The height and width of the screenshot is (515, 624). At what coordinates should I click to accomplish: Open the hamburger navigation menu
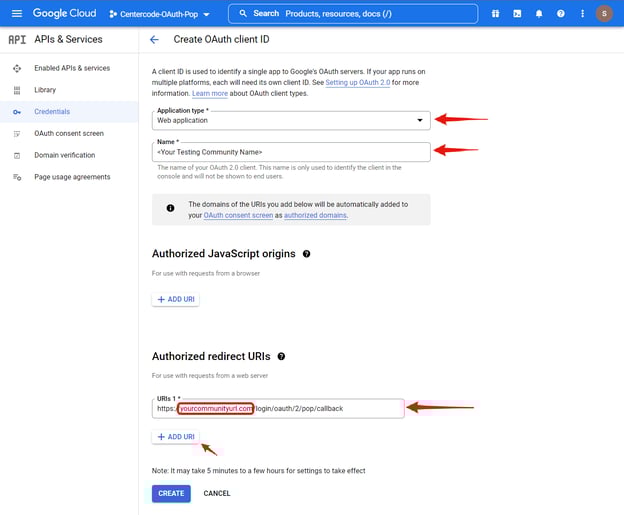(16, 14)
